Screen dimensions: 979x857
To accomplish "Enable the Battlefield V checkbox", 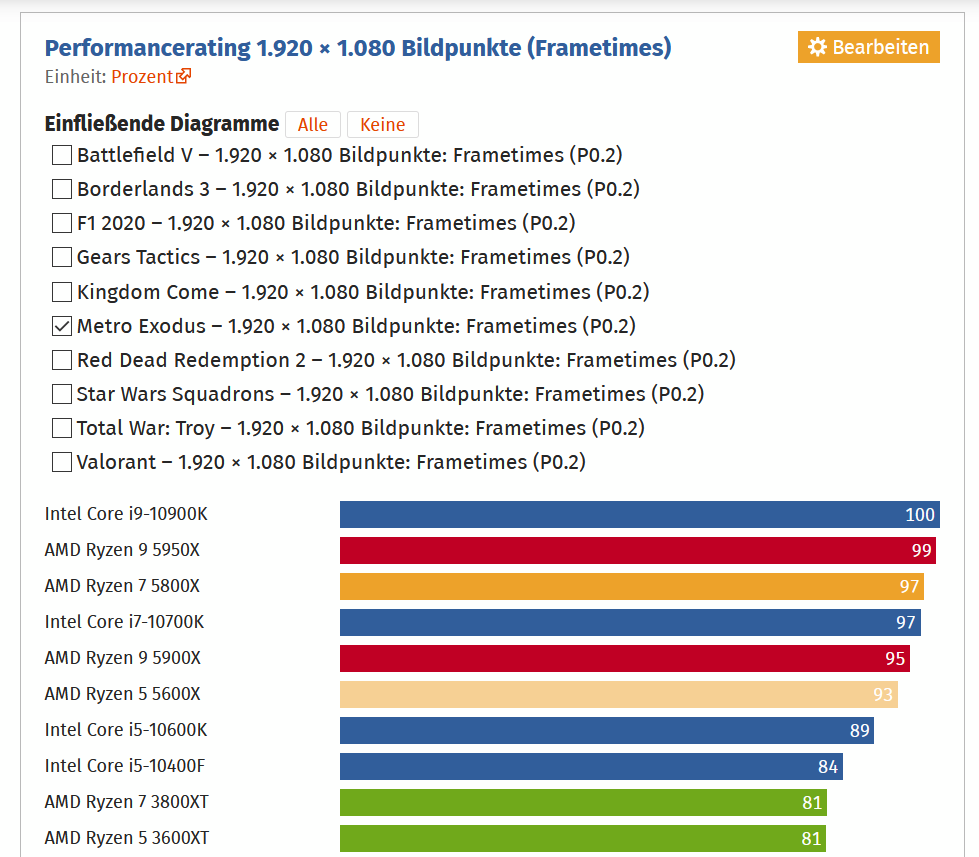I will click(62, 155).
